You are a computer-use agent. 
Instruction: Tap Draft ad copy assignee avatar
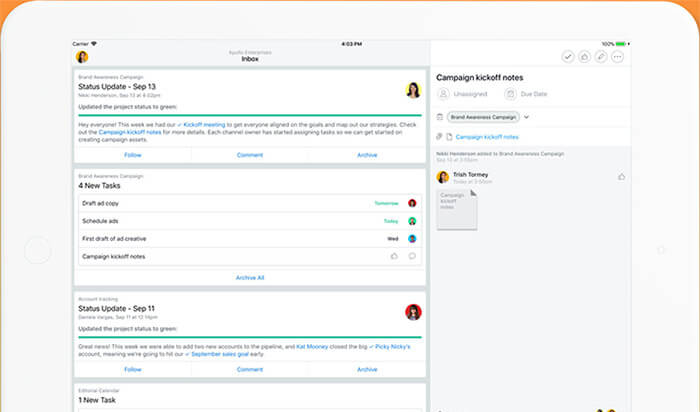pos(412,203)
